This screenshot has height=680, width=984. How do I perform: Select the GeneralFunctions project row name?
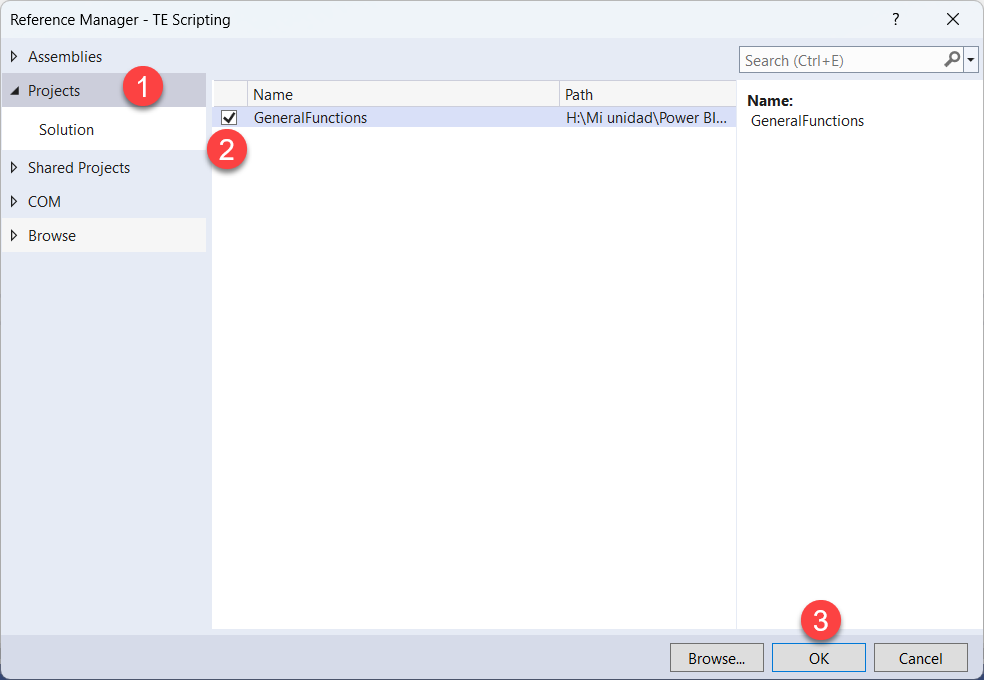pyautogui.click(x=310, y=118)
